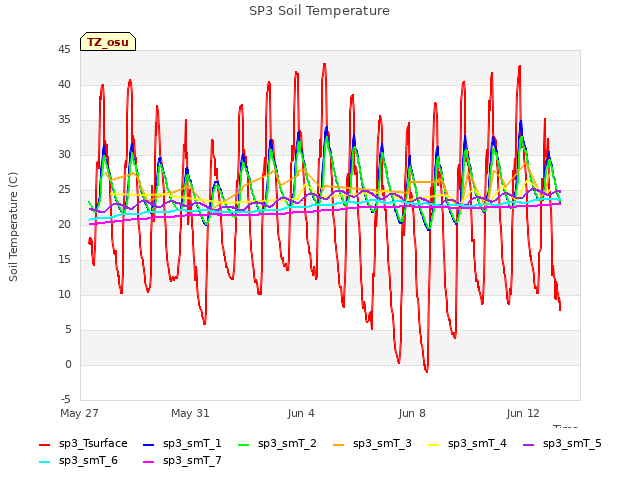This screenshot has width=640, height=480.
Task: Click the cyan sp3_smT_6 legend swatch
Action: point(44,462)
